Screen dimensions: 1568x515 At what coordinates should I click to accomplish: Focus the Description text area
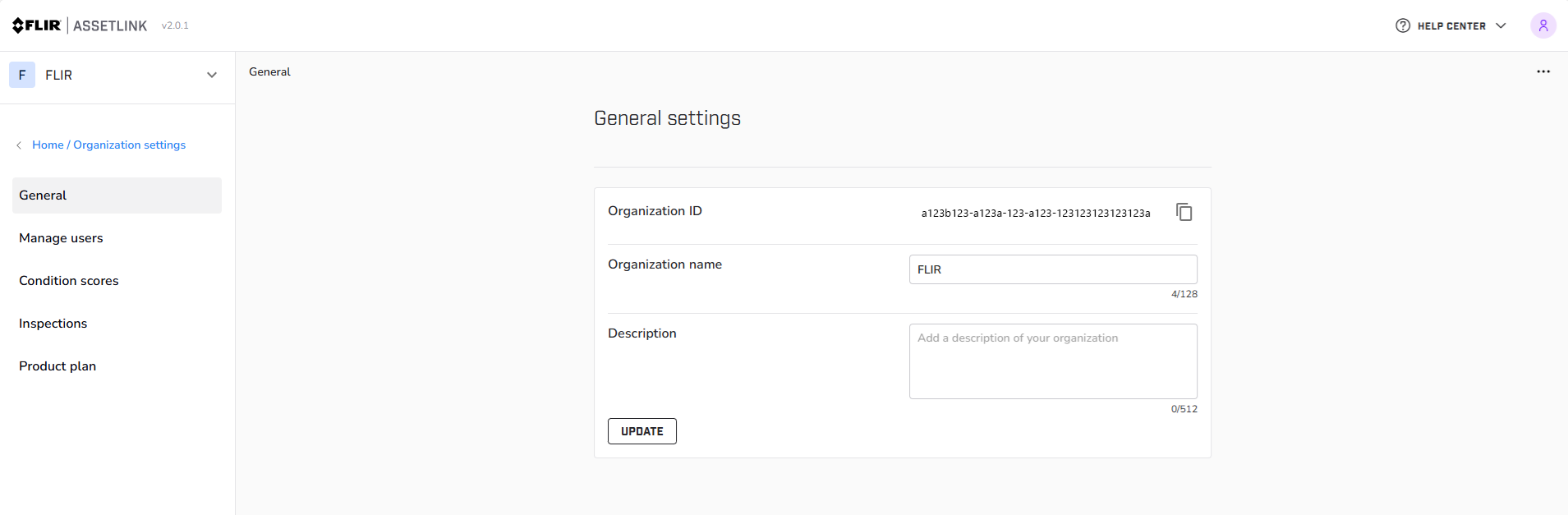coord(1052,361)
